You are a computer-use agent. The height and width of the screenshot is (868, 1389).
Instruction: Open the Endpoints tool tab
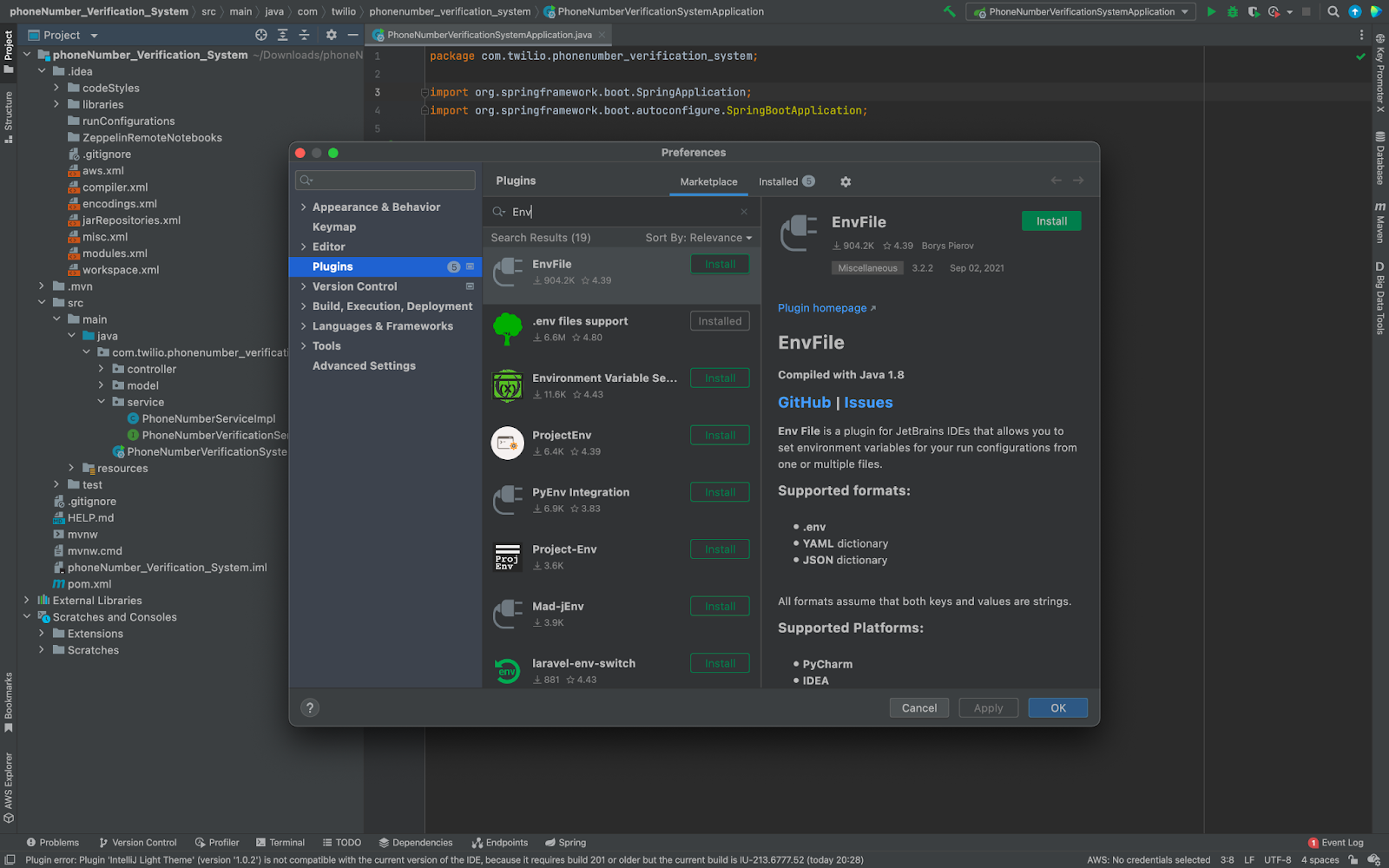500,842
